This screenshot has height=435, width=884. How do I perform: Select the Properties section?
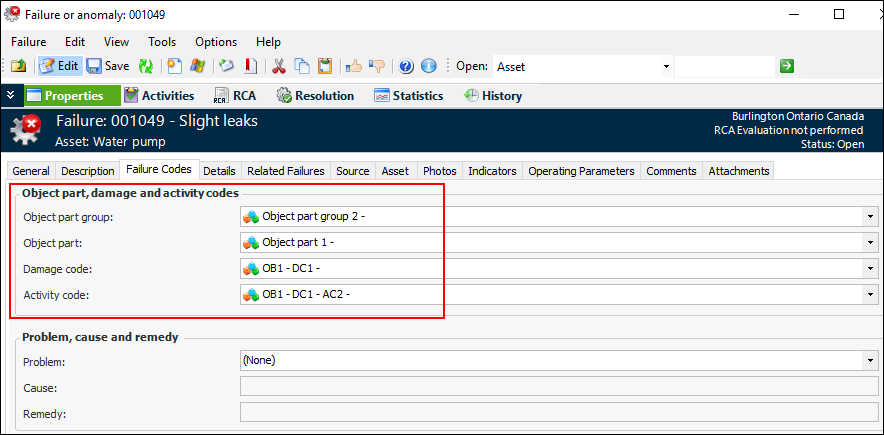pyautogui.click(x=72, y=96)
